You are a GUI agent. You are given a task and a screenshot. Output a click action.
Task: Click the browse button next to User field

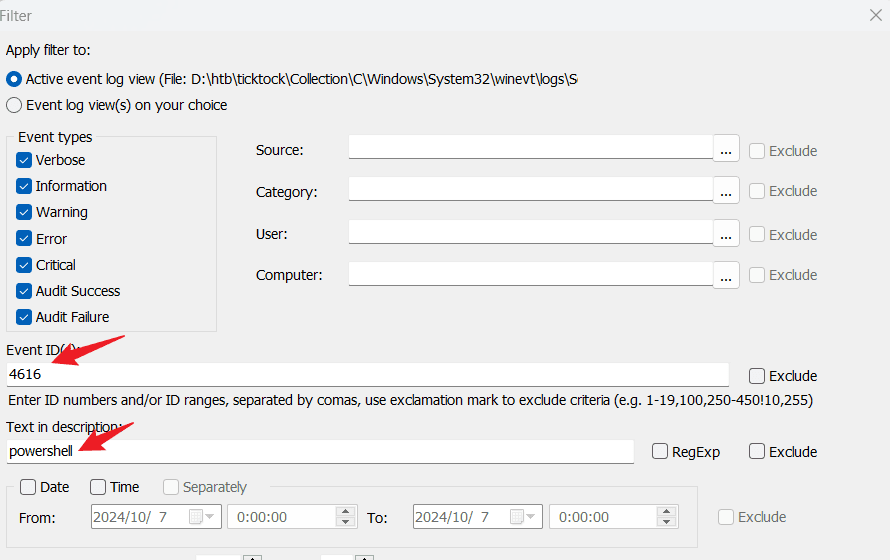click(726, 233)
